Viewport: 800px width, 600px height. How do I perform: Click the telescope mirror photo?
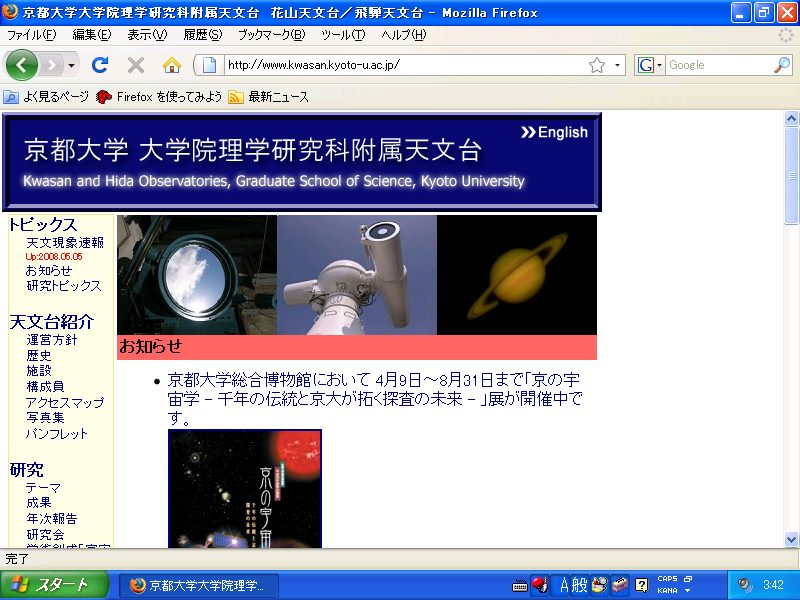197,275
